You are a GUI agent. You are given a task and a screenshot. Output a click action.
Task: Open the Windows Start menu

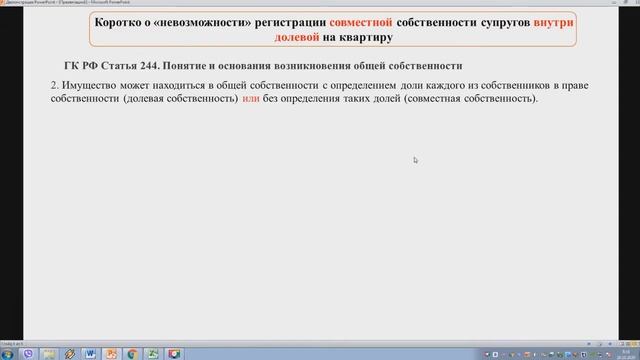7,354
